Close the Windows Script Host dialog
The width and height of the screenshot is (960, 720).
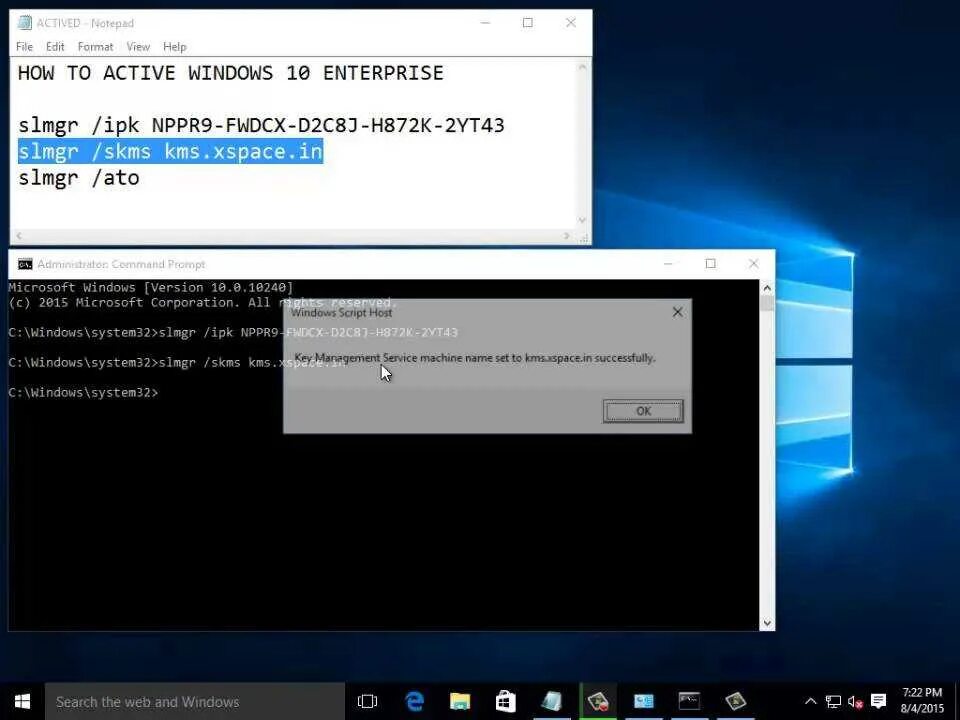[677, 312]
